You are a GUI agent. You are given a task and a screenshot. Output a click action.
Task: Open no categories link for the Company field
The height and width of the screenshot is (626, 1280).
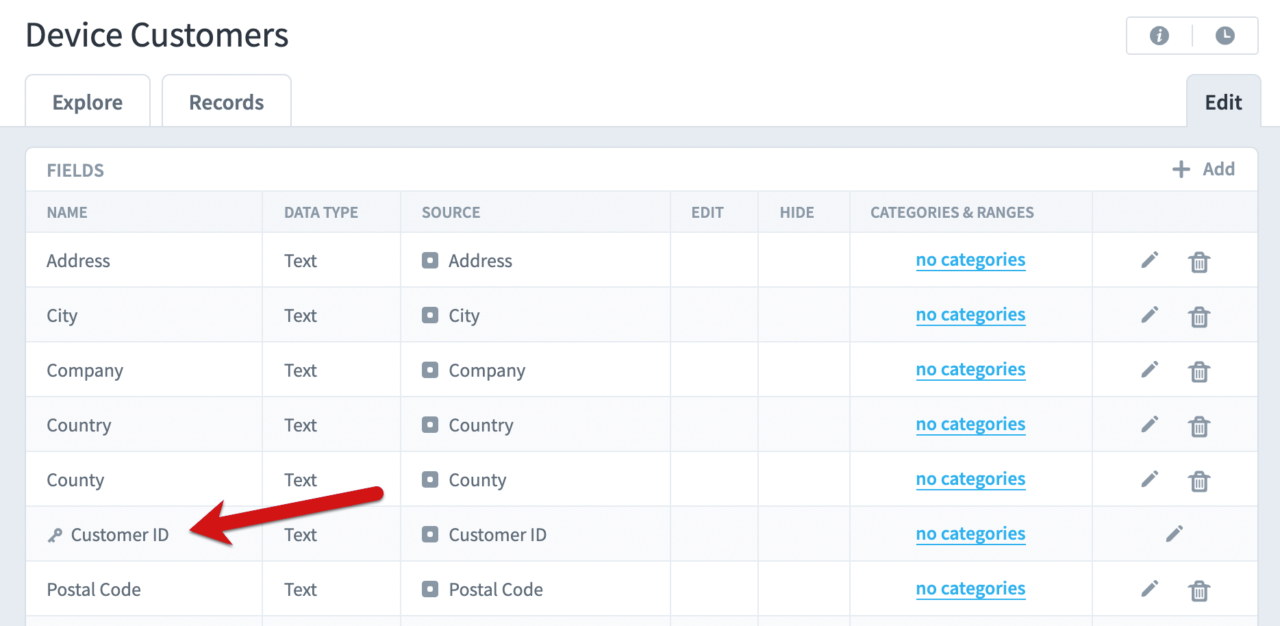[x=970, y=369]
